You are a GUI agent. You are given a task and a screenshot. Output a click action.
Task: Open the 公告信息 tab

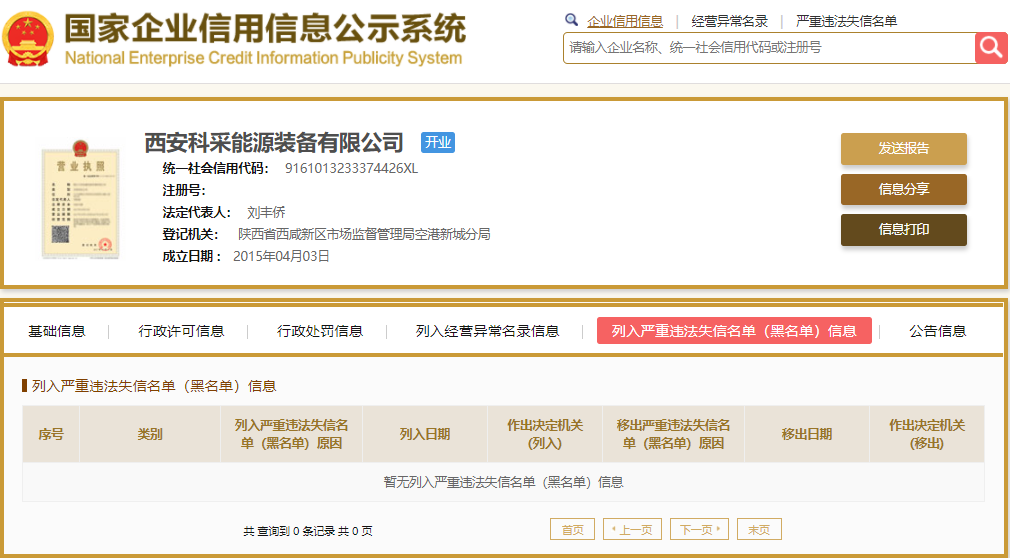(x=938, y=331)
